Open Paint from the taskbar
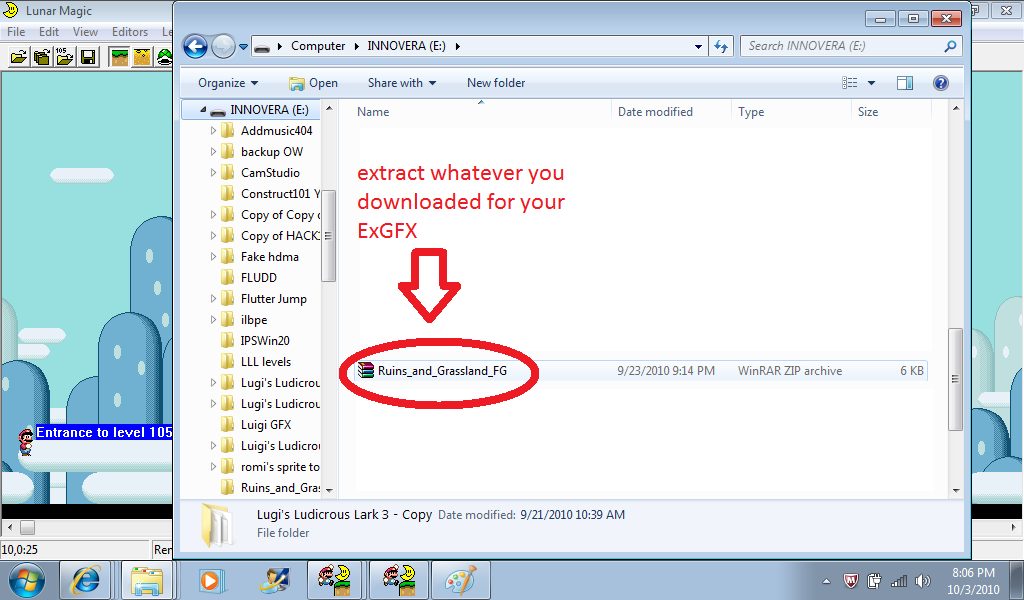 pos(460,580)
